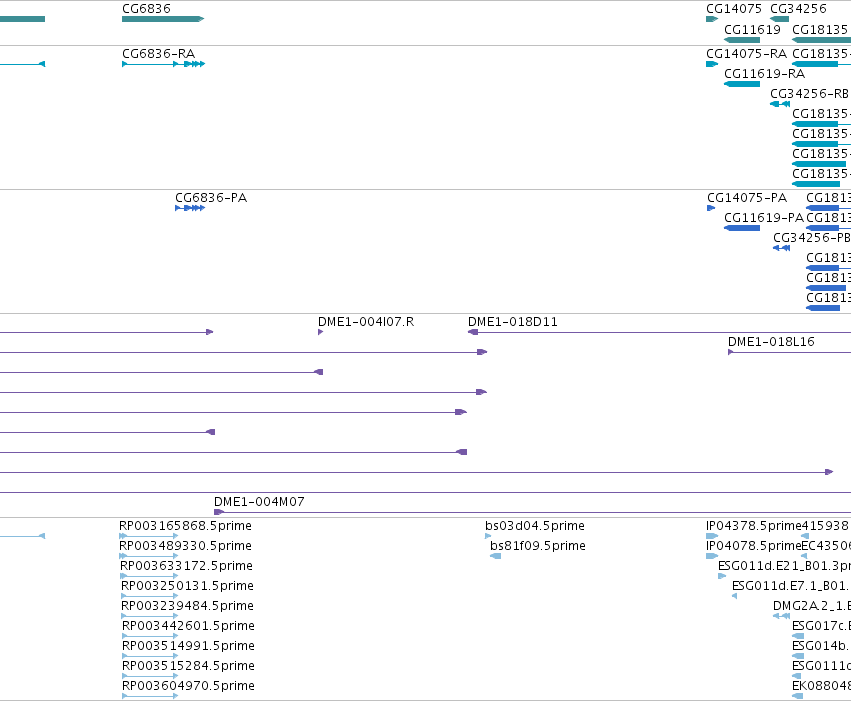Viewport: 851px width, 701px height.
Task: Click the DME1-018D11 BAC label
Action: [x=512, y=322]
